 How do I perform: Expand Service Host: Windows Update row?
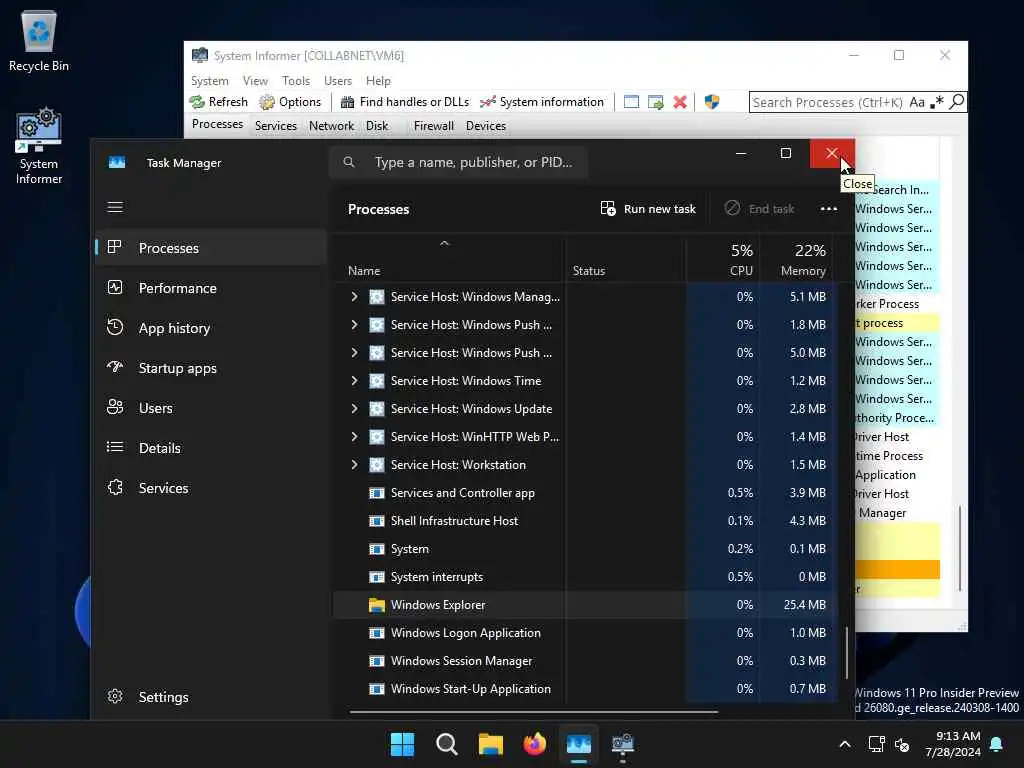354,409
